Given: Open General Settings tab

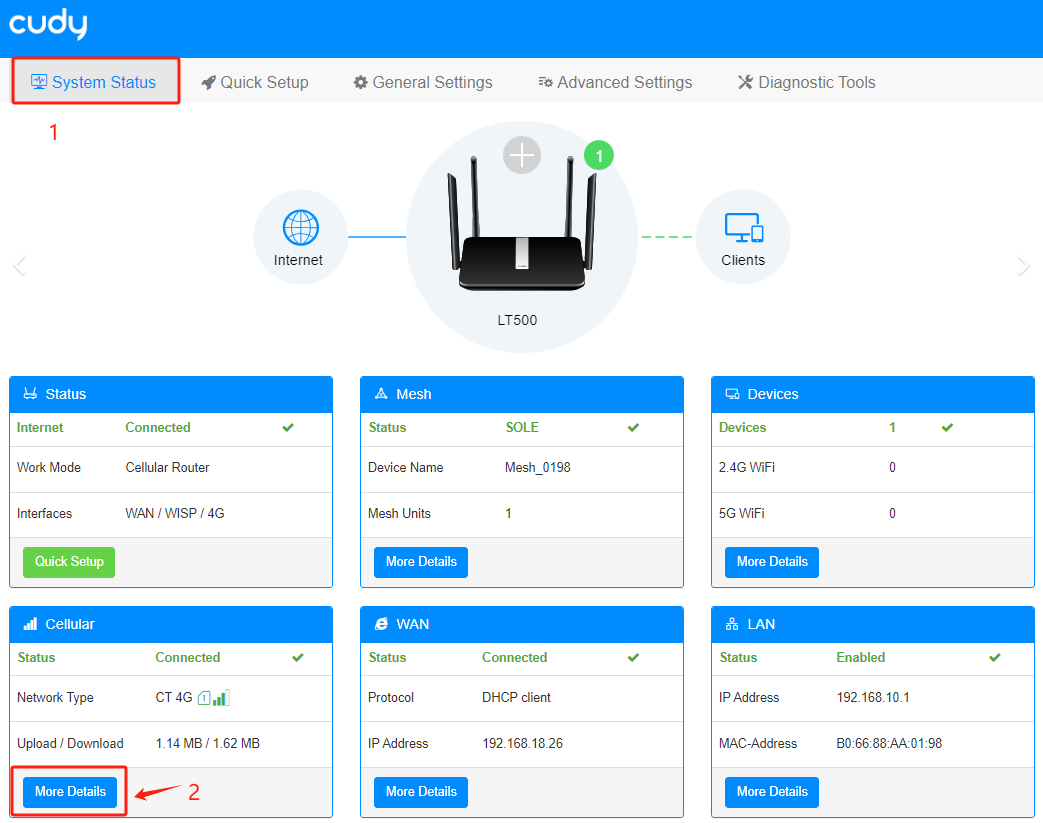Looking at the screenshot, I should click(x=423, y=82).
